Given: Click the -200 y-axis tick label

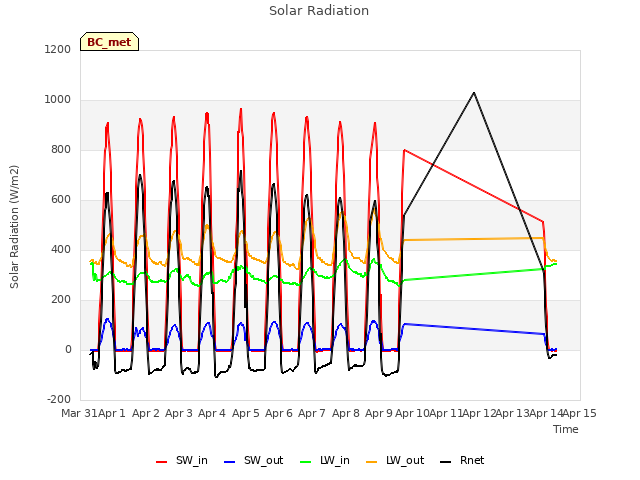Looking at the screenshot, I should point(59,399).
